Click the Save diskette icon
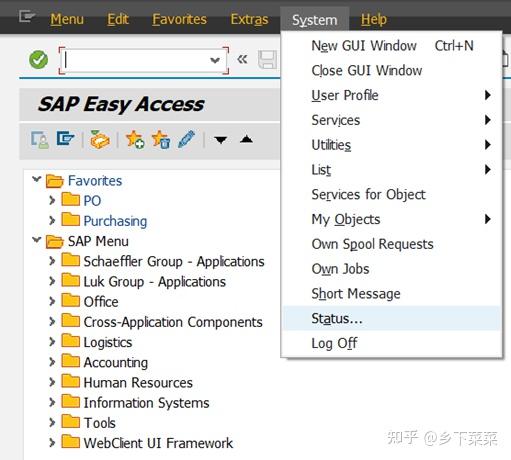 pos(267,60)
